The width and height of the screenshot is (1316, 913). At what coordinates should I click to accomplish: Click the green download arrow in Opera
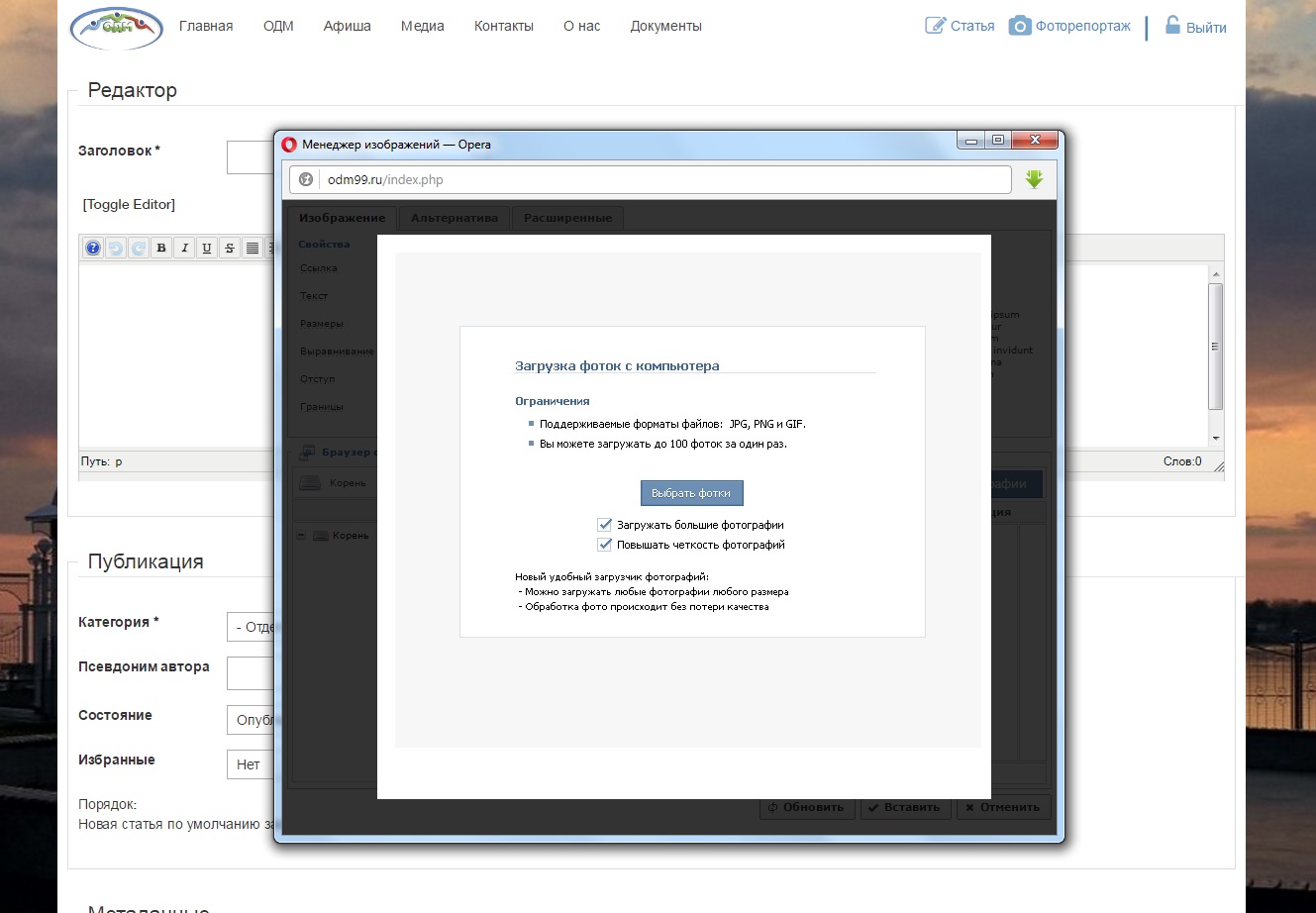coord(1034,179)
